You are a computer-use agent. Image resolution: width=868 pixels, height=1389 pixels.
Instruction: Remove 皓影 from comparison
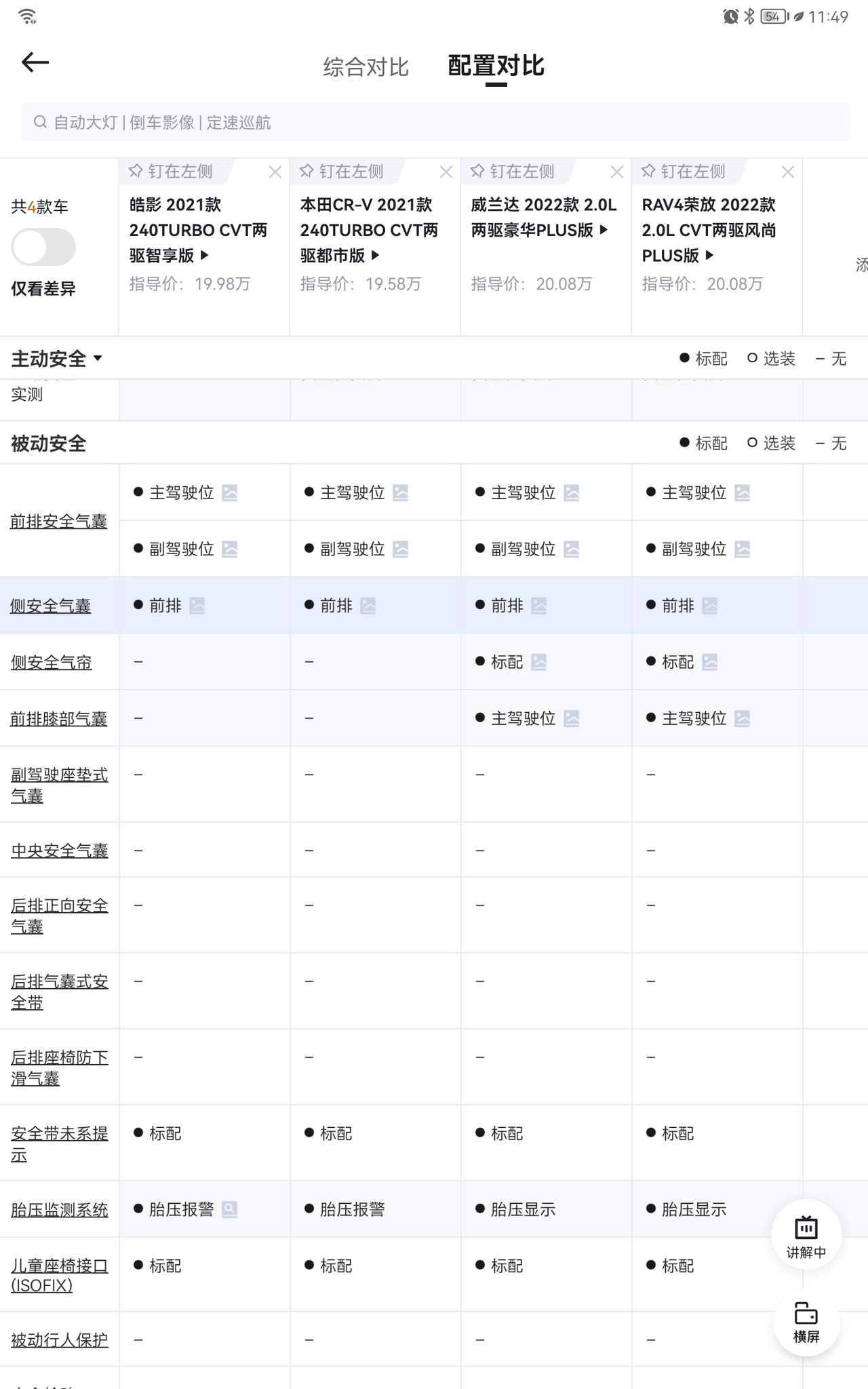(275, 172)
